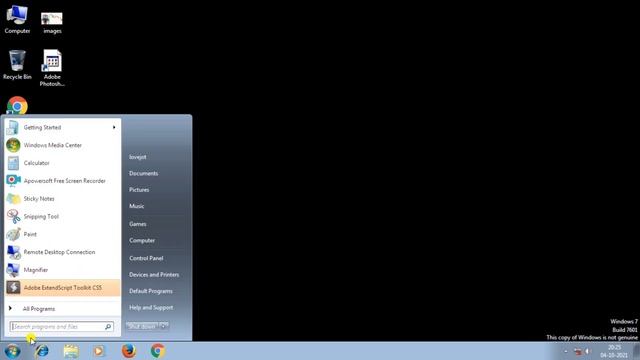Launch Sticky Notes icon
Image resolution: width=640 pixels, height=360 pixels.
(x=13, y=198)
